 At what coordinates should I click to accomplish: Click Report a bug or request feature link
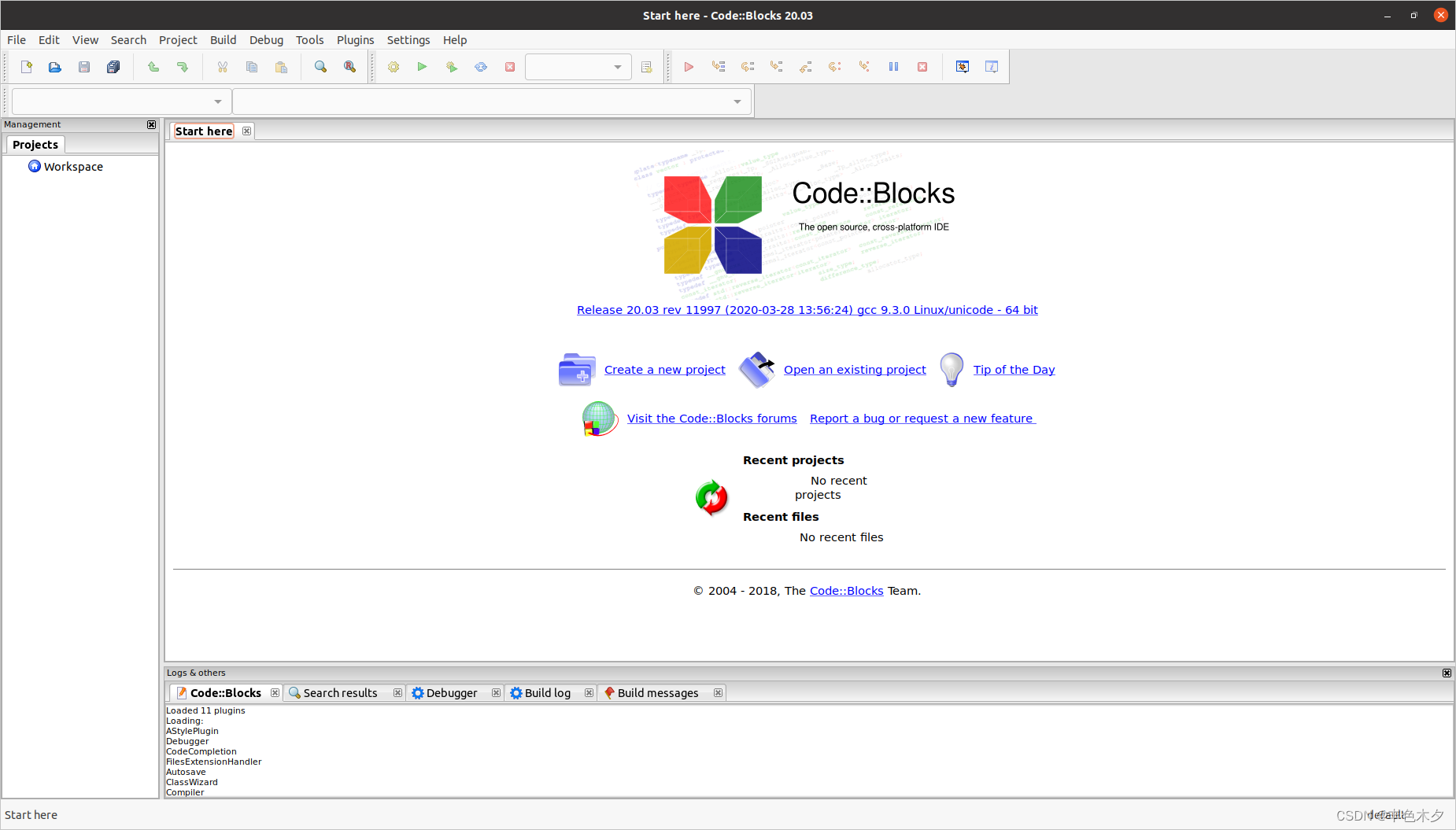[x=922, y=419]
